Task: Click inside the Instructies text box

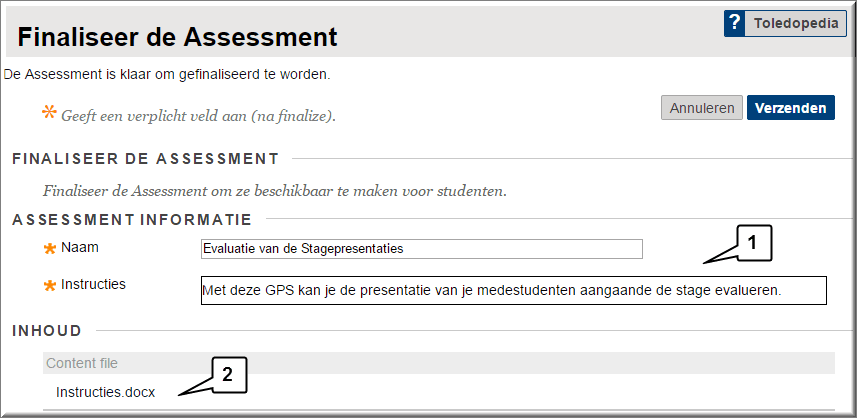Action: coord(514,290)
